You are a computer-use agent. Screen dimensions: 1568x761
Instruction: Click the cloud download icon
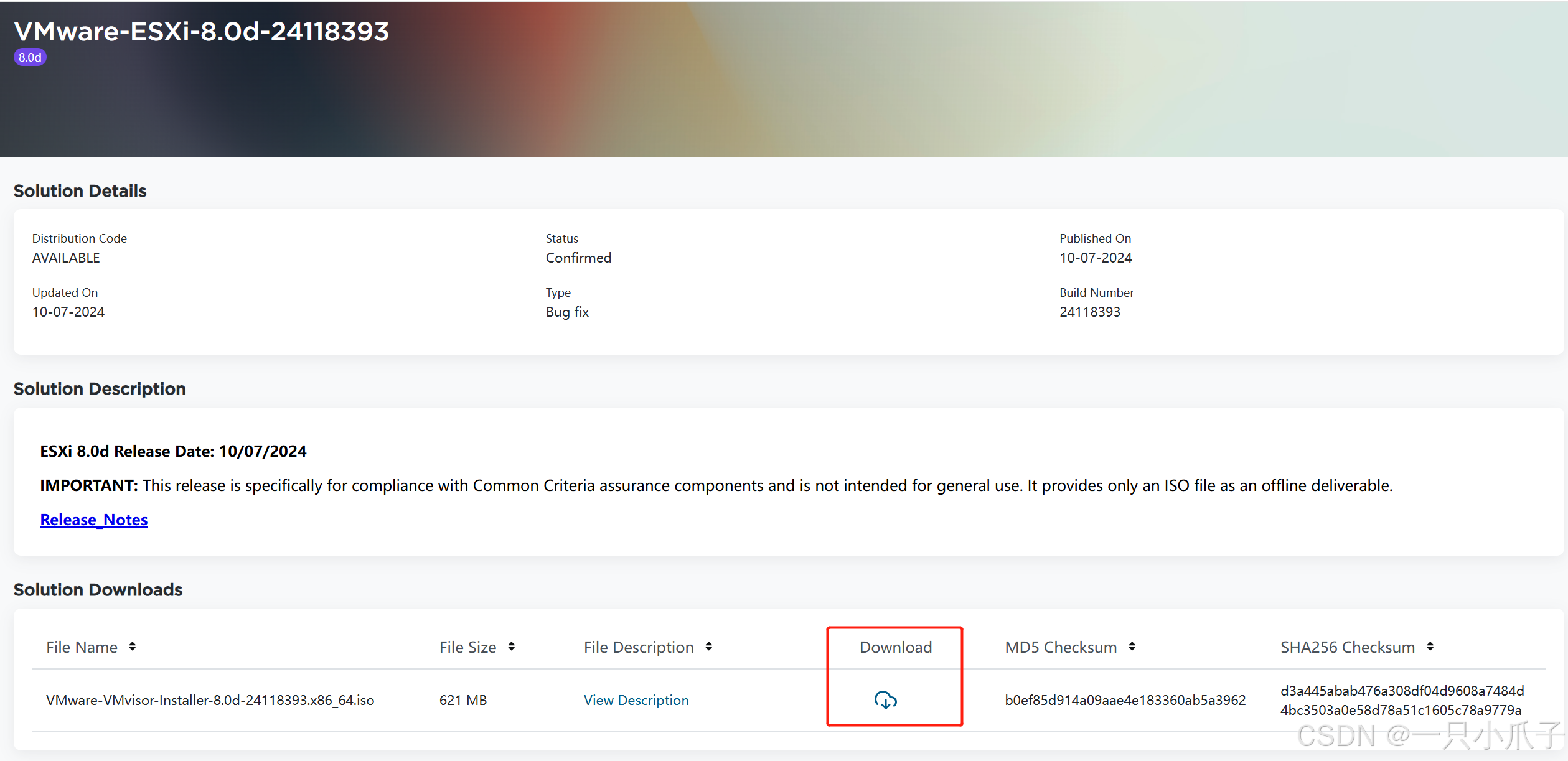tap(885, 700)
